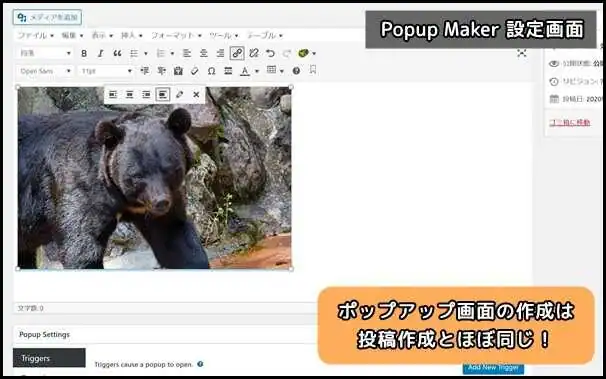Expand bulleted list style options arrow
The image size is (606, 379).
[x=146, y=53]
